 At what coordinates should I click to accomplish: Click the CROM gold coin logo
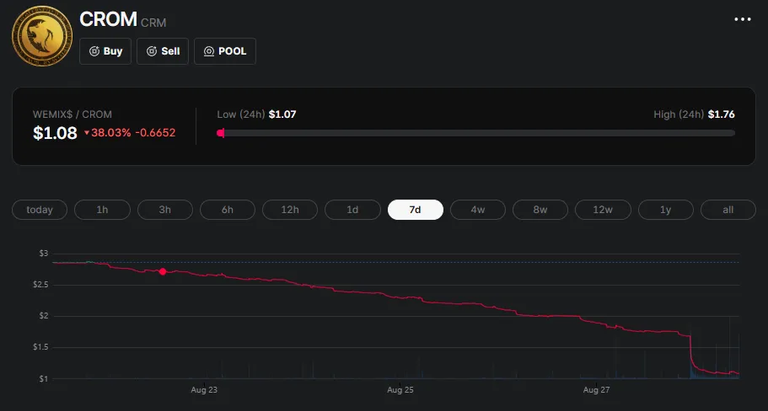[x=42, y=36]
